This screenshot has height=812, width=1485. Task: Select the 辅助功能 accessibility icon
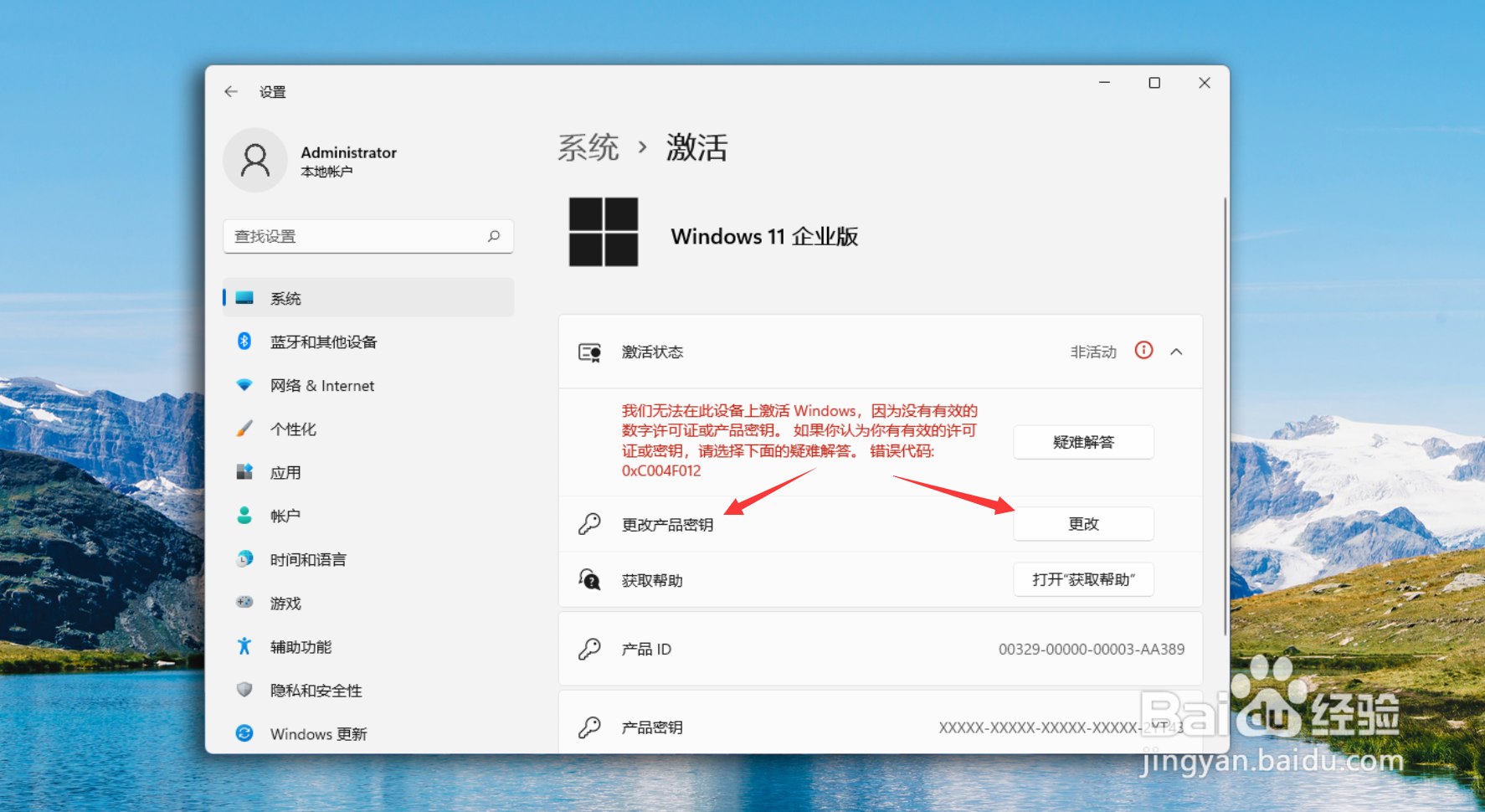244,646
